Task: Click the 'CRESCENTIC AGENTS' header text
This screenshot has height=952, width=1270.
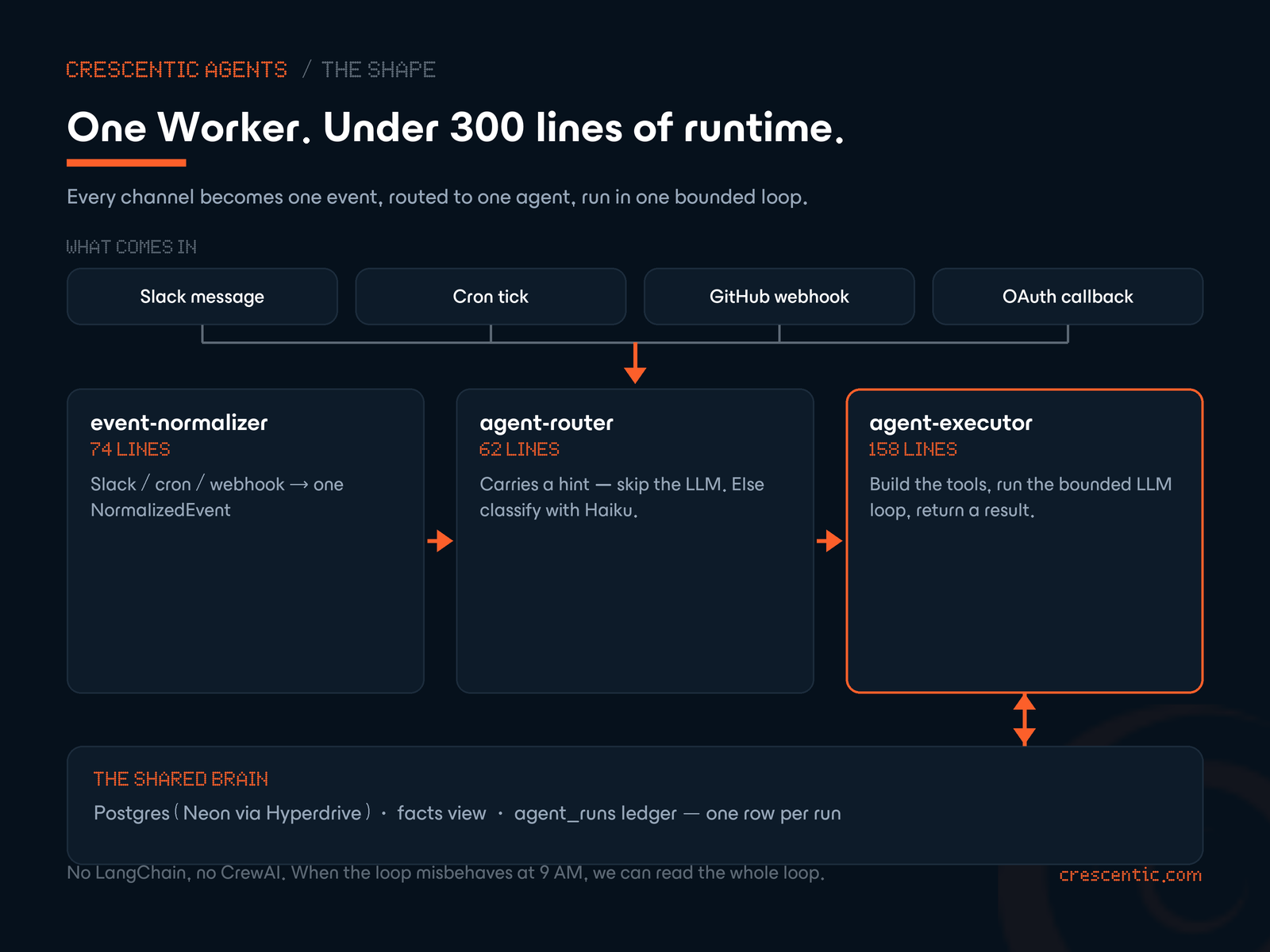Action: pyautogui.click(x=177, y=70)
